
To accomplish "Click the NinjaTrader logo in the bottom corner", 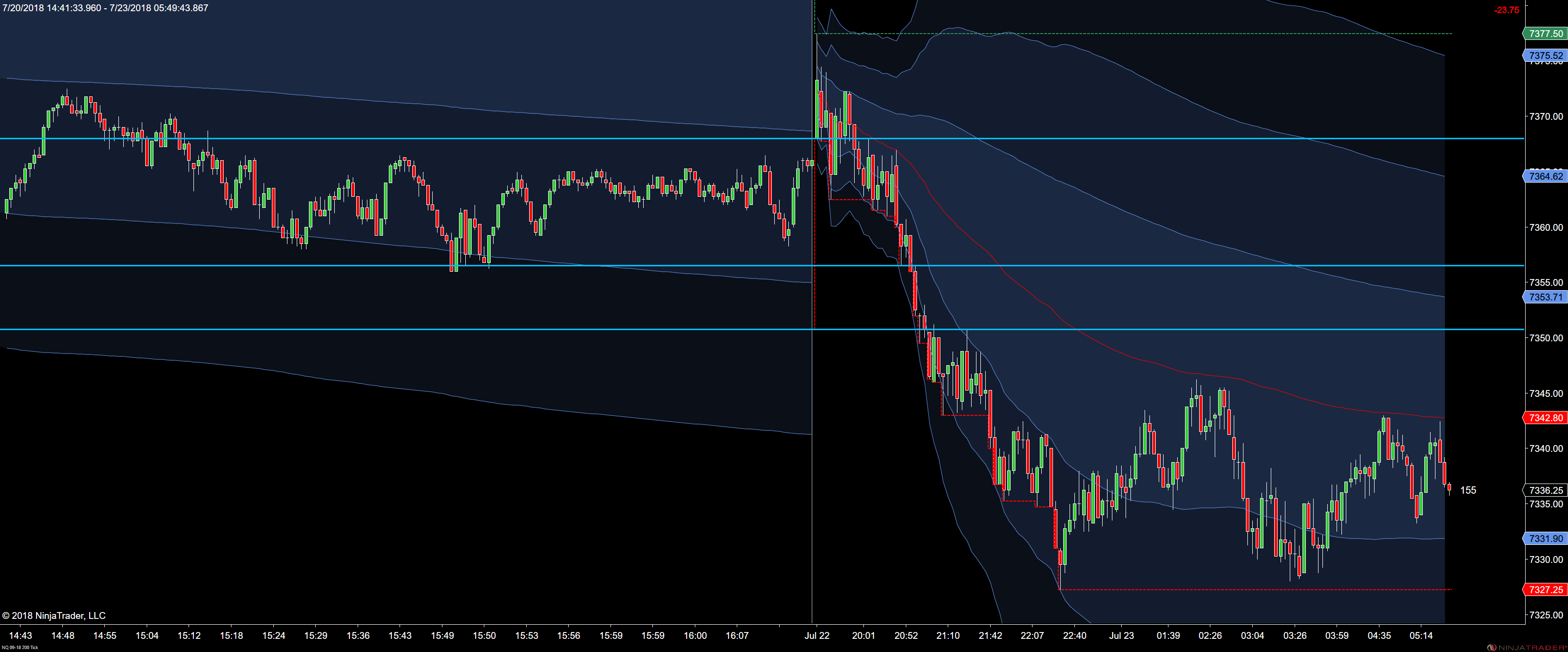I will 1527,647.
